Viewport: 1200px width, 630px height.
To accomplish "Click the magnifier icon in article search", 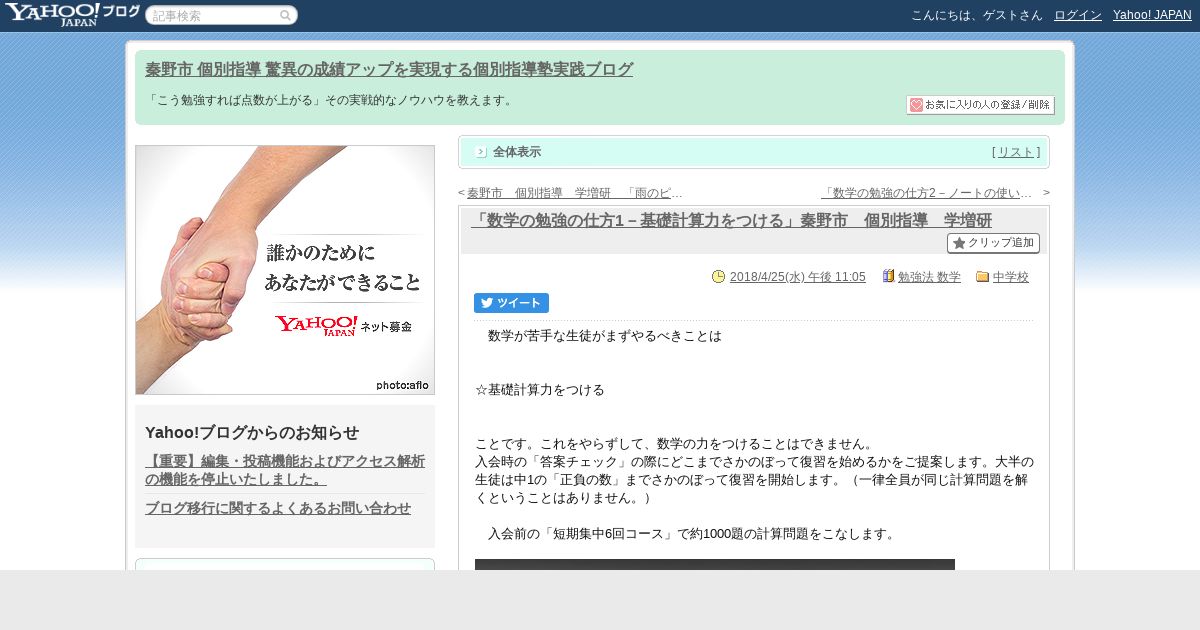I will (286, 16).
